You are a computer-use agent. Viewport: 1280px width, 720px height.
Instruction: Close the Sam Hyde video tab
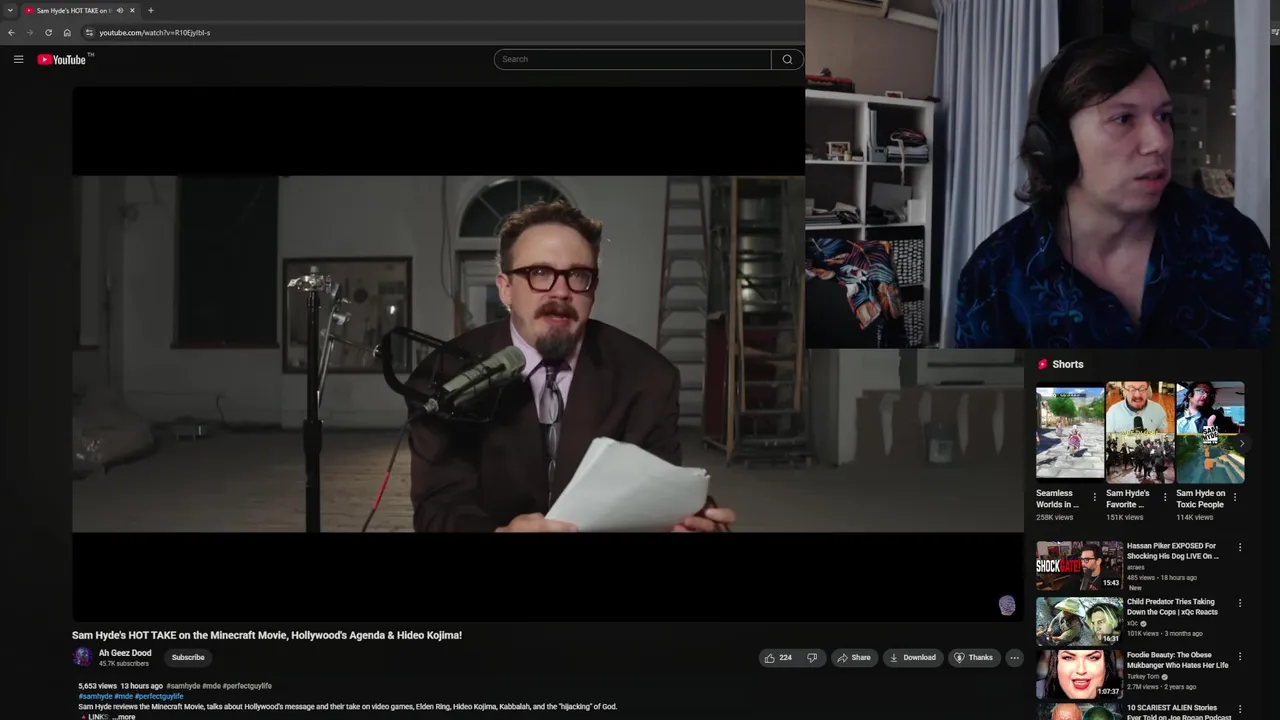[132, 10]
